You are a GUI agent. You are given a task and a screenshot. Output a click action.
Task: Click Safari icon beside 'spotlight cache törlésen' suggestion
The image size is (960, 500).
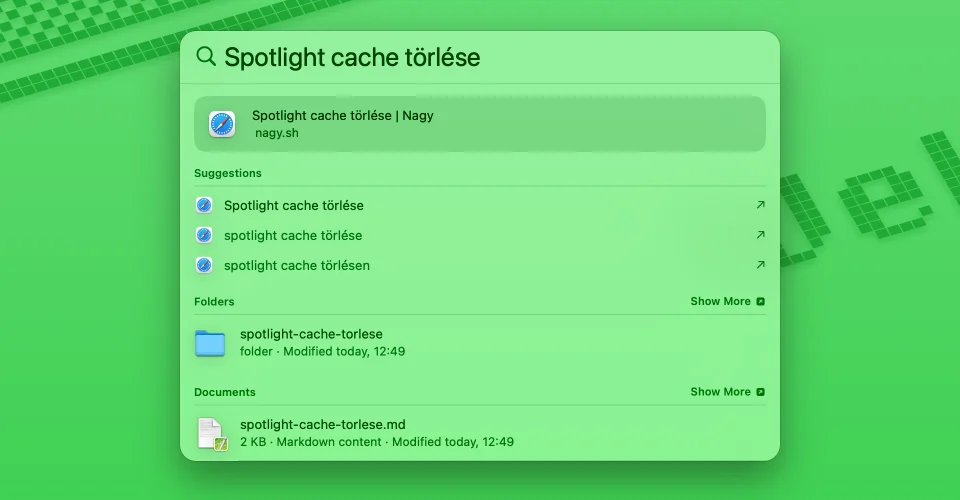coord(204,265)
